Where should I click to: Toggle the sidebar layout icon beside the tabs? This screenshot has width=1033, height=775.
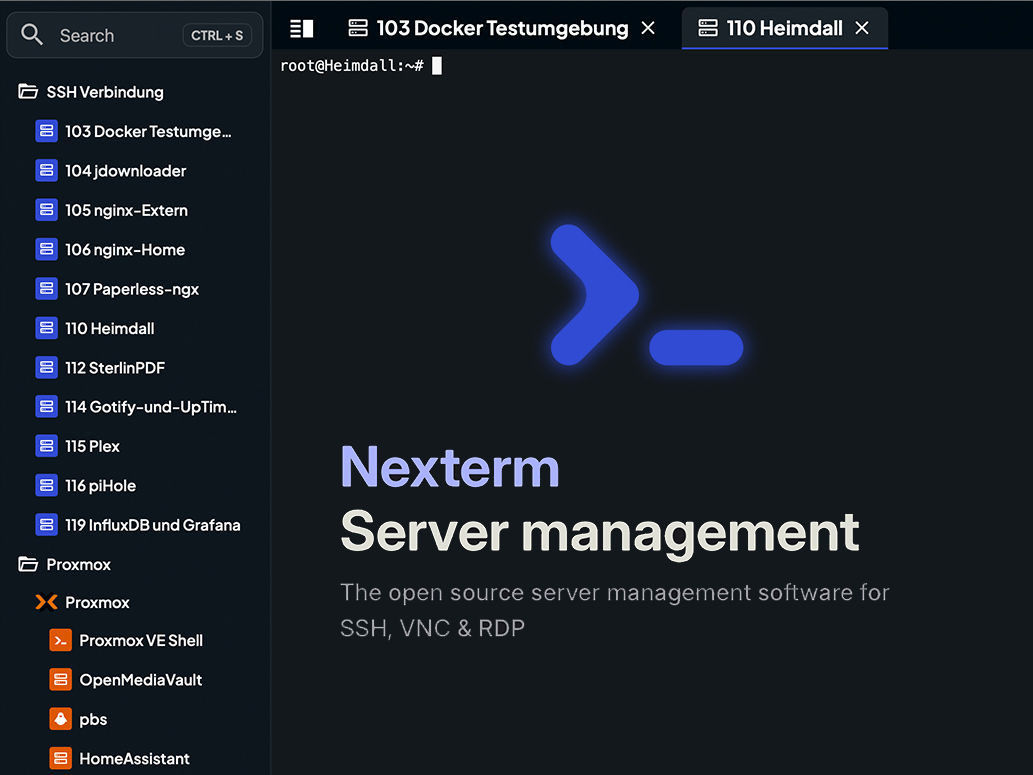(301, 28)
